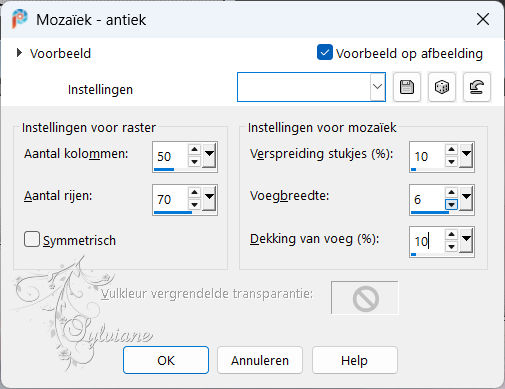Image resolution: width=505 pixels, height=389 pixels.
Task: Click inside the Aantal rijen value field
Action: pos(170,199)
